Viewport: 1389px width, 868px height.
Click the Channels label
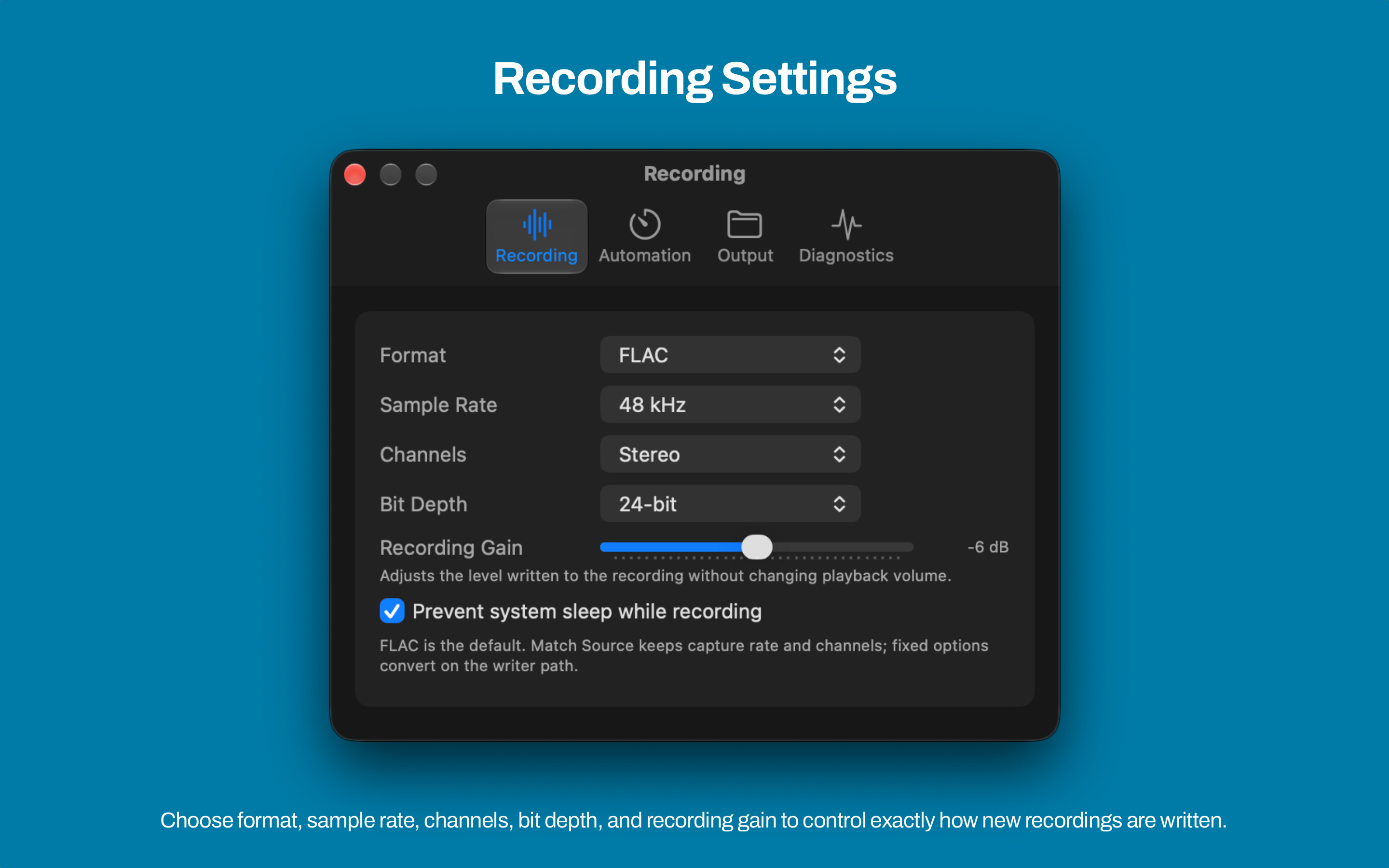[x=423, y=455]
